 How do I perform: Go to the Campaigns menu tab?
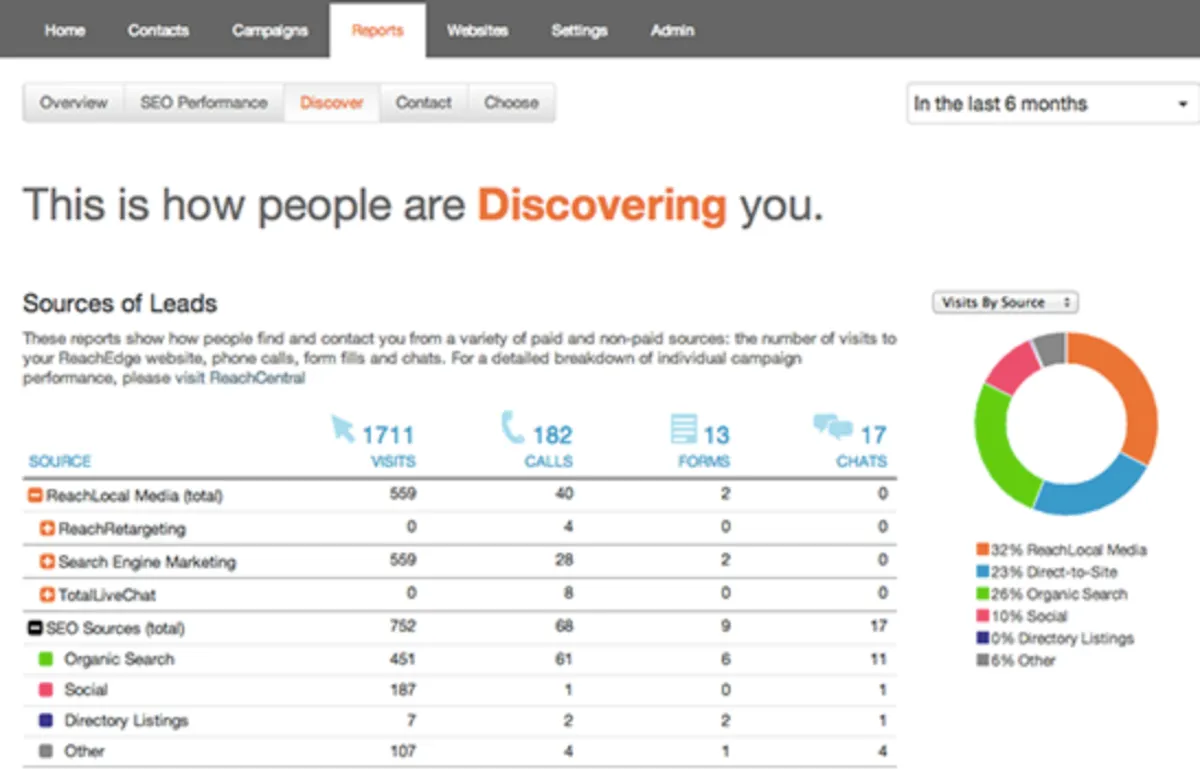pos(270,30)
